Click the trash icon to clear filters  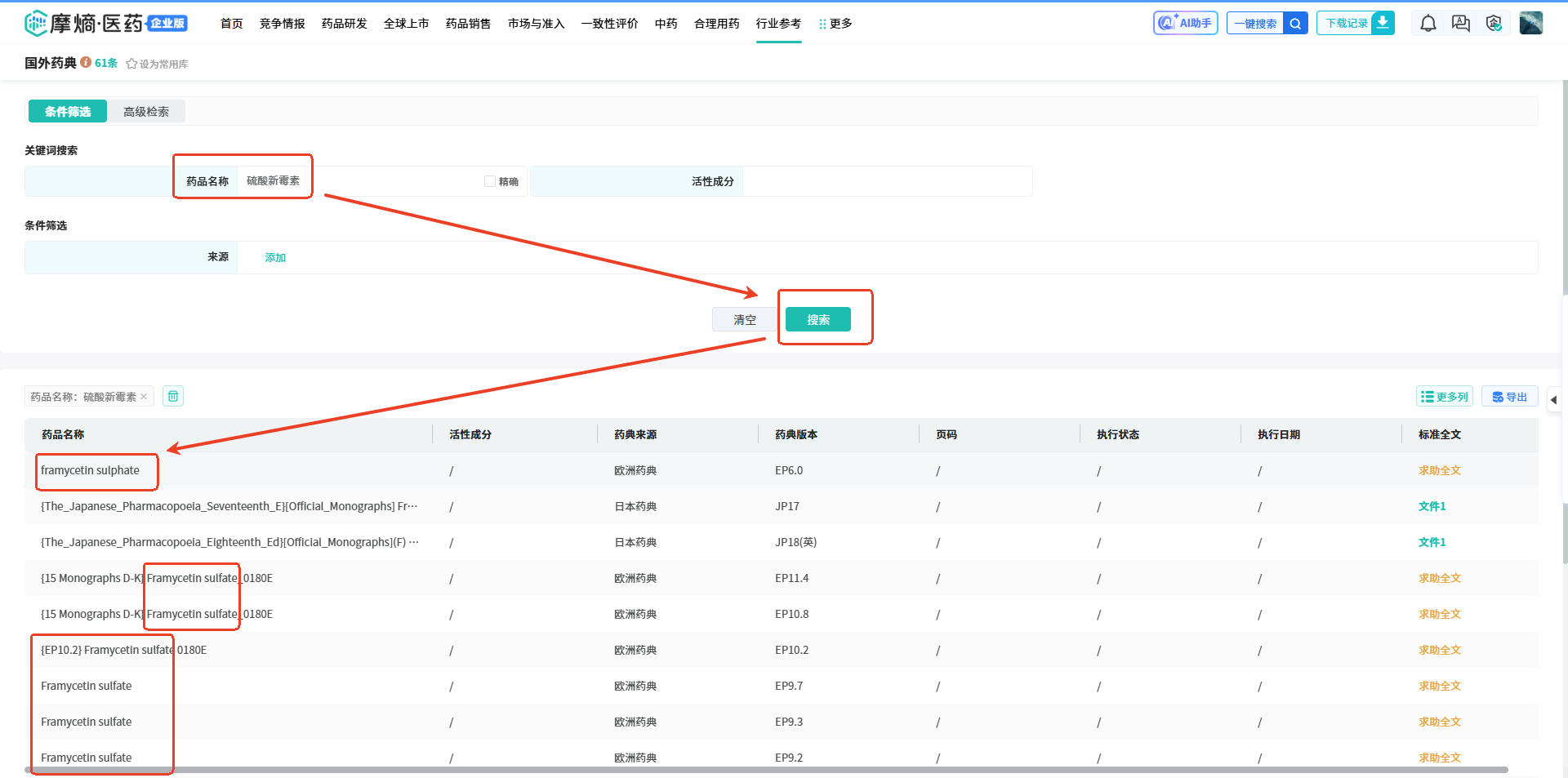(173, 397)
